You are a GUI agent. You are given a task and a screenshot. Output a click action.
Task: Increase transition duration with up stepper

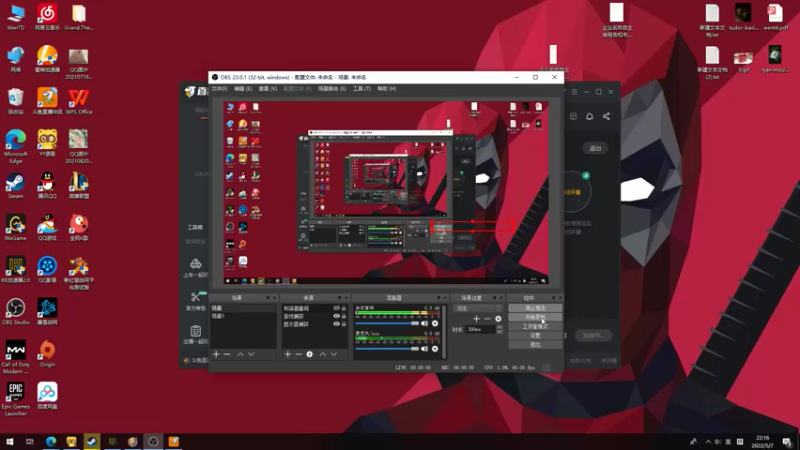(x=499, y=327)
